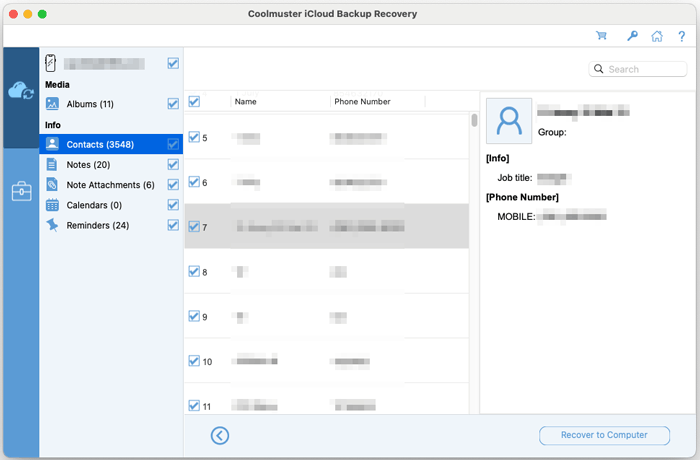
Task: Select Contacts (3548) category
Action: point(111,144)
